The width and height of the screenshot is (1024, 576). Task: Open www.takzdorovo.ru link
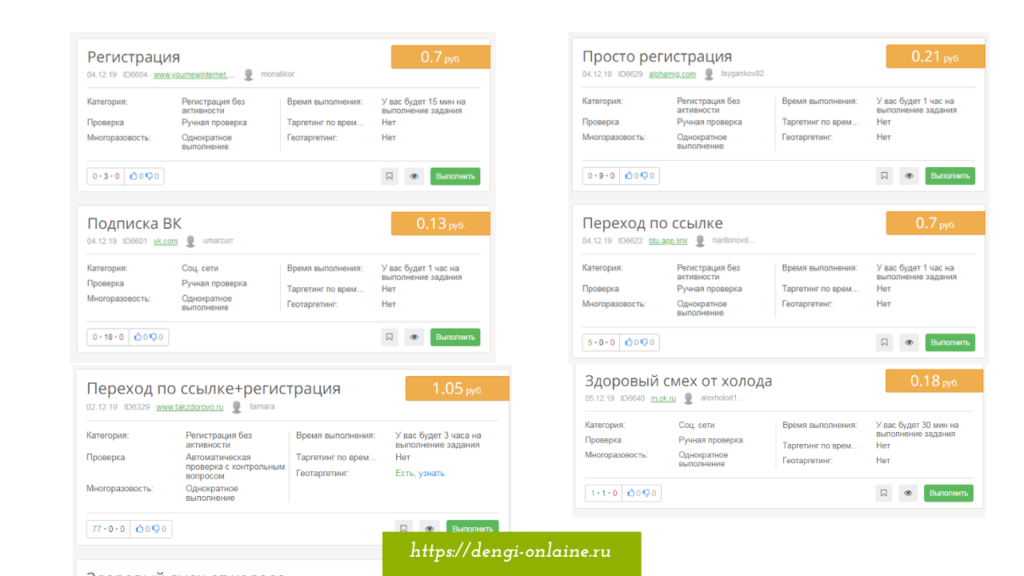pos(189,407)
